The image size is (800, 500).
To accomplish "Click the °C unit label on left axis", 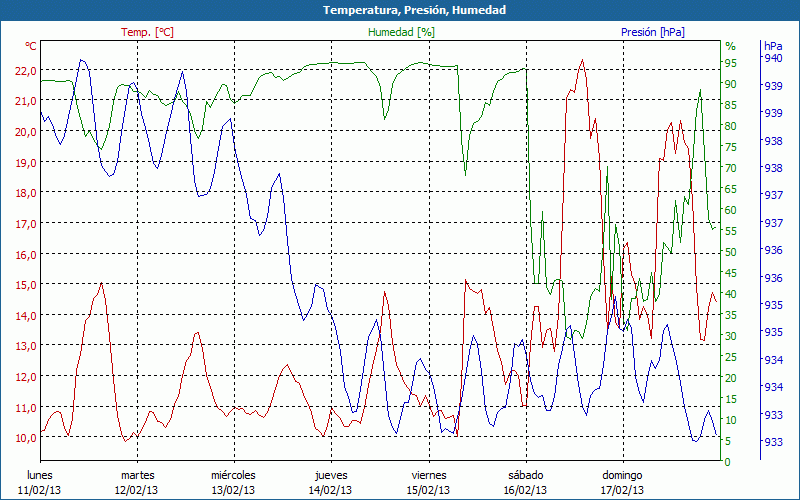I will tap(30, 46).
